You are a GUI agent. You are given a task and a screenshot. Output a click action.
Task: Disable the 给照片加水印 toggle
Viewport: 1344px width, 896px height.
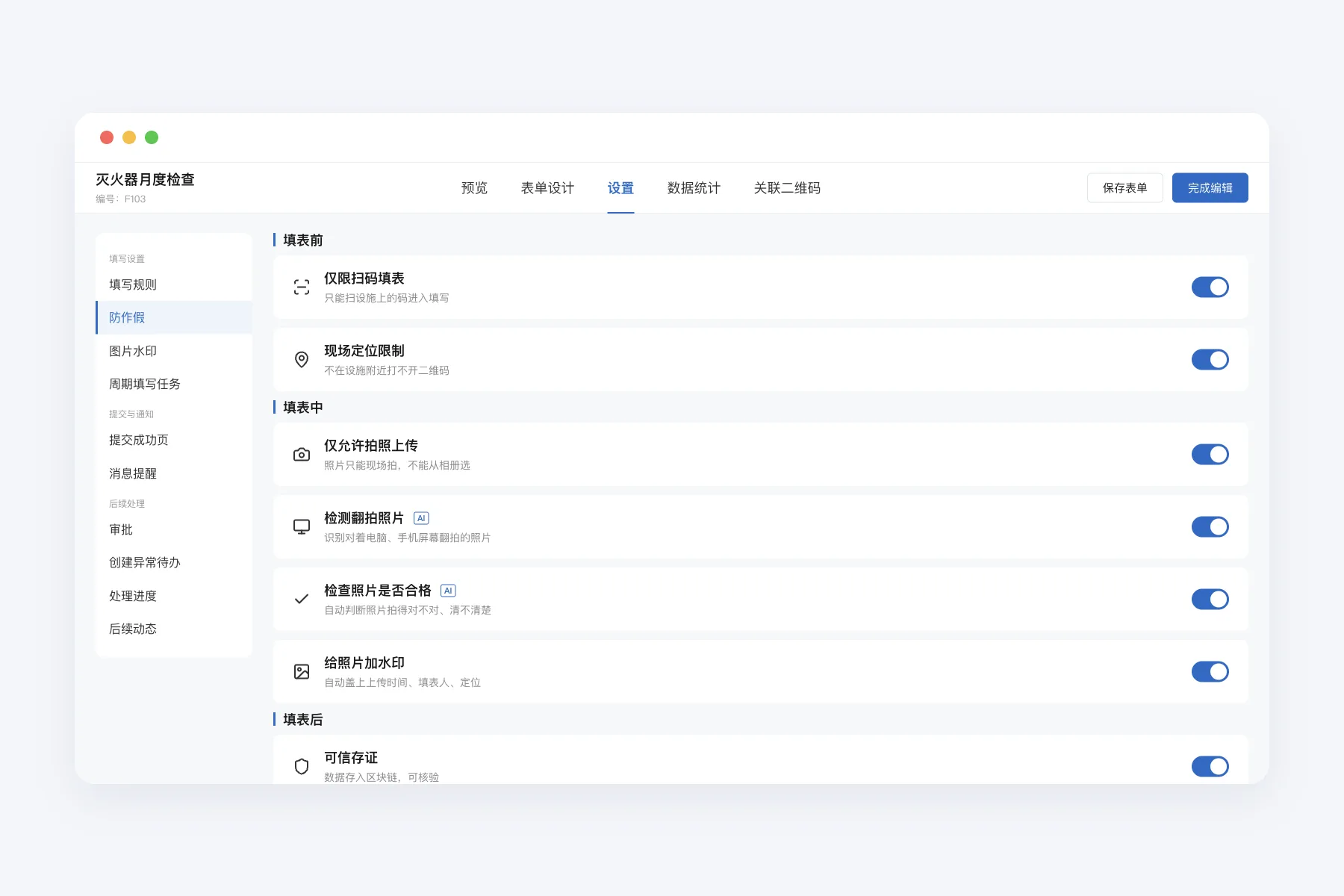tap(1210, 672)
